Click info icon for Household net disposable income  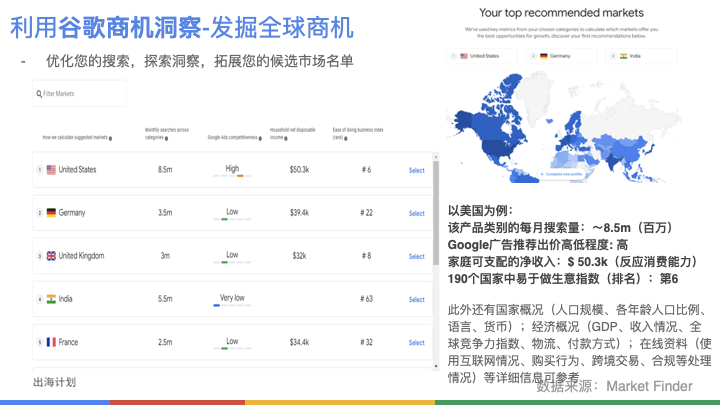(286, 138)
